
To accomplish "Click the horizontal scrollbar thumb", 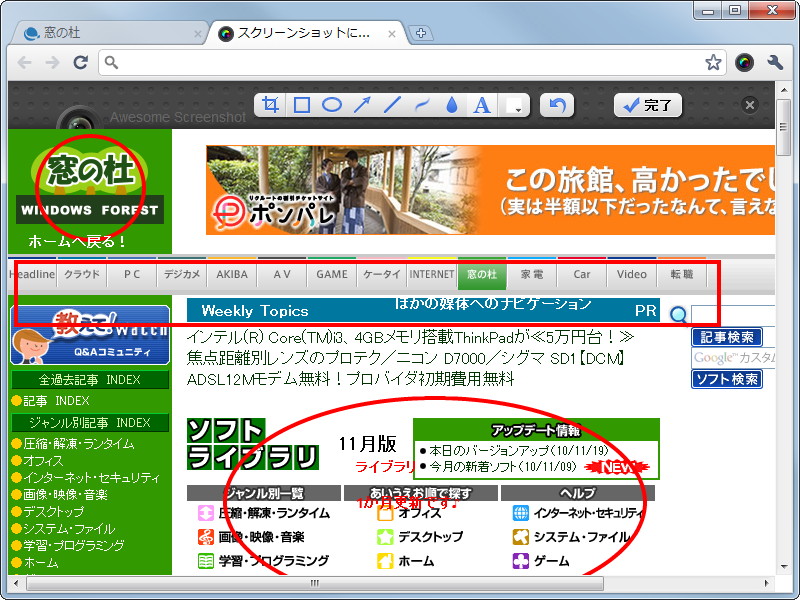I will [x=315, y=583].
